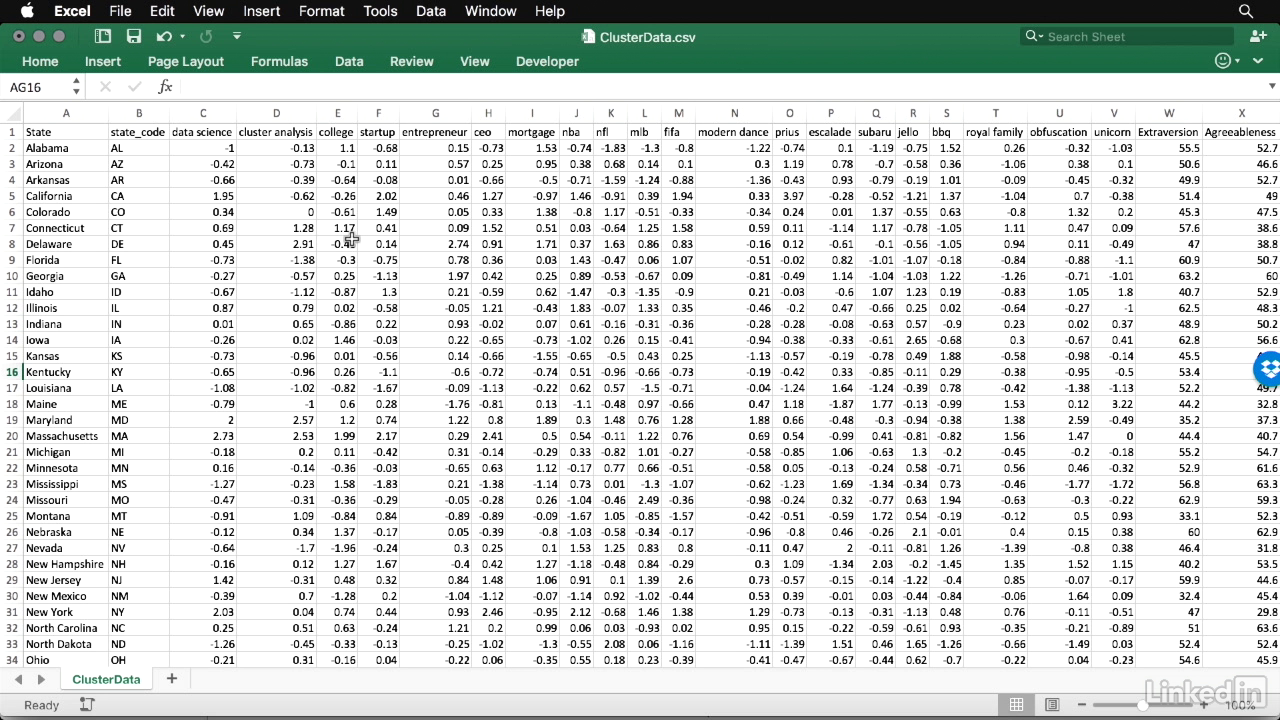Image resolution: width=1280 pixels, height=720 pixels.
Task: Click the Share workbook person icon
Action: pyautogui.click(x=1258, y=36)
